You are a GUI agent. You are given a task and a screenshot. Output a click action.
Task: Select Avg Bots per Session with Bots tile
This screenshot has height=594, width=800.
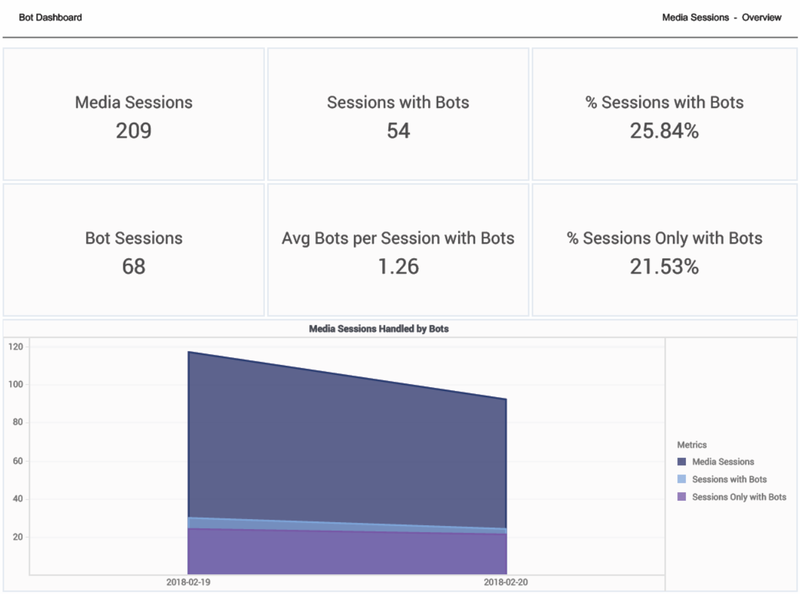(x=398, y=250)
